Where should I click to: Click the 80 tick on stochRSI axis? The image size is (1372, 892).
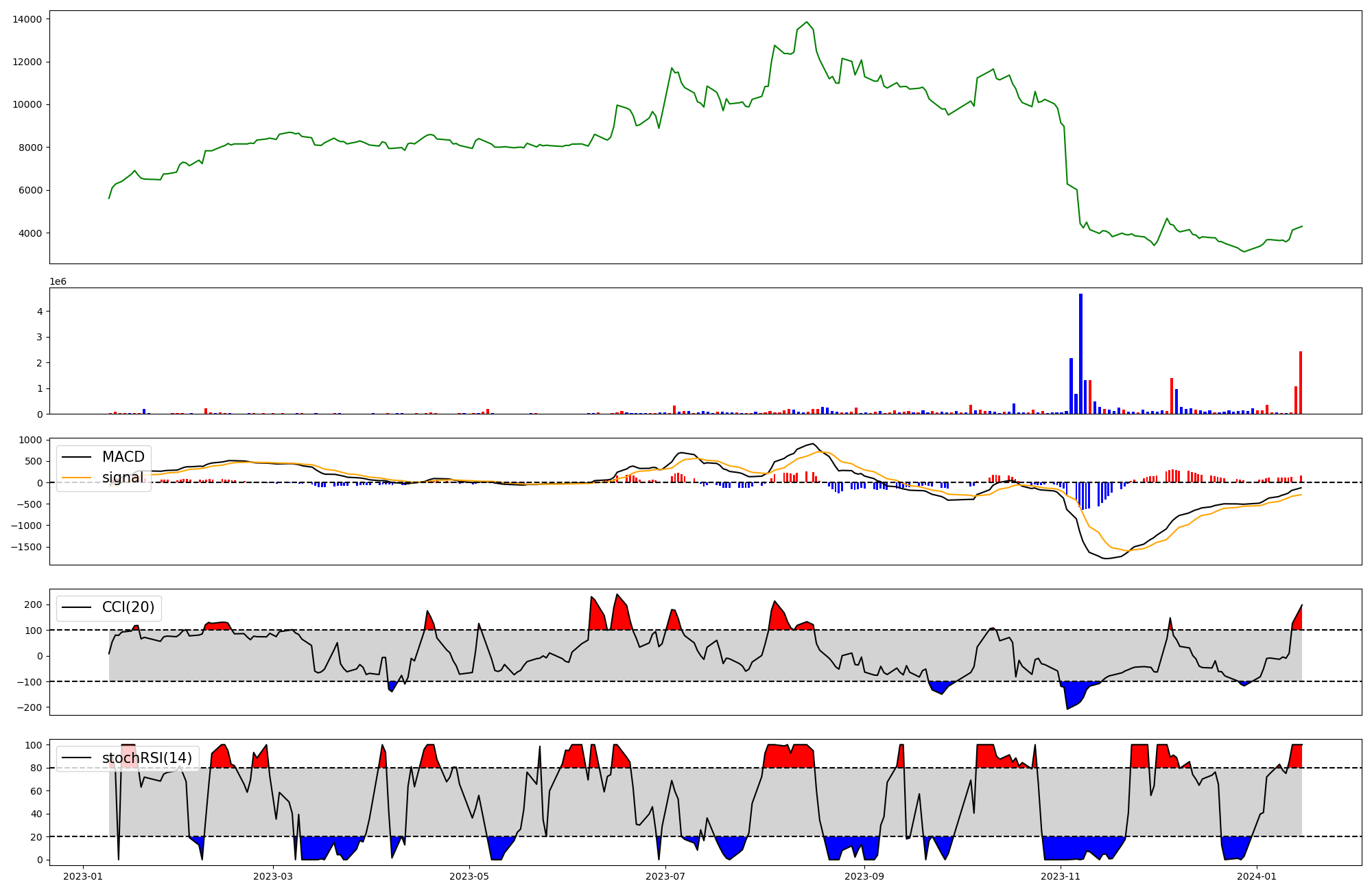pos(36,768)
